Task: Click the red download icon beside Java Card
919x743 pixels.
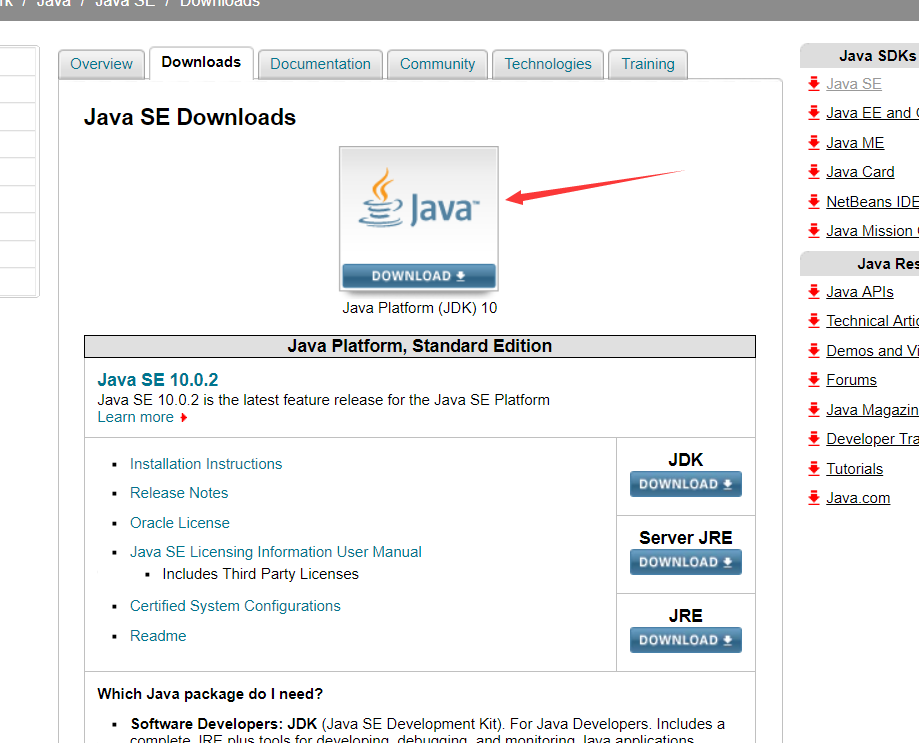Action: pos(814,171)
